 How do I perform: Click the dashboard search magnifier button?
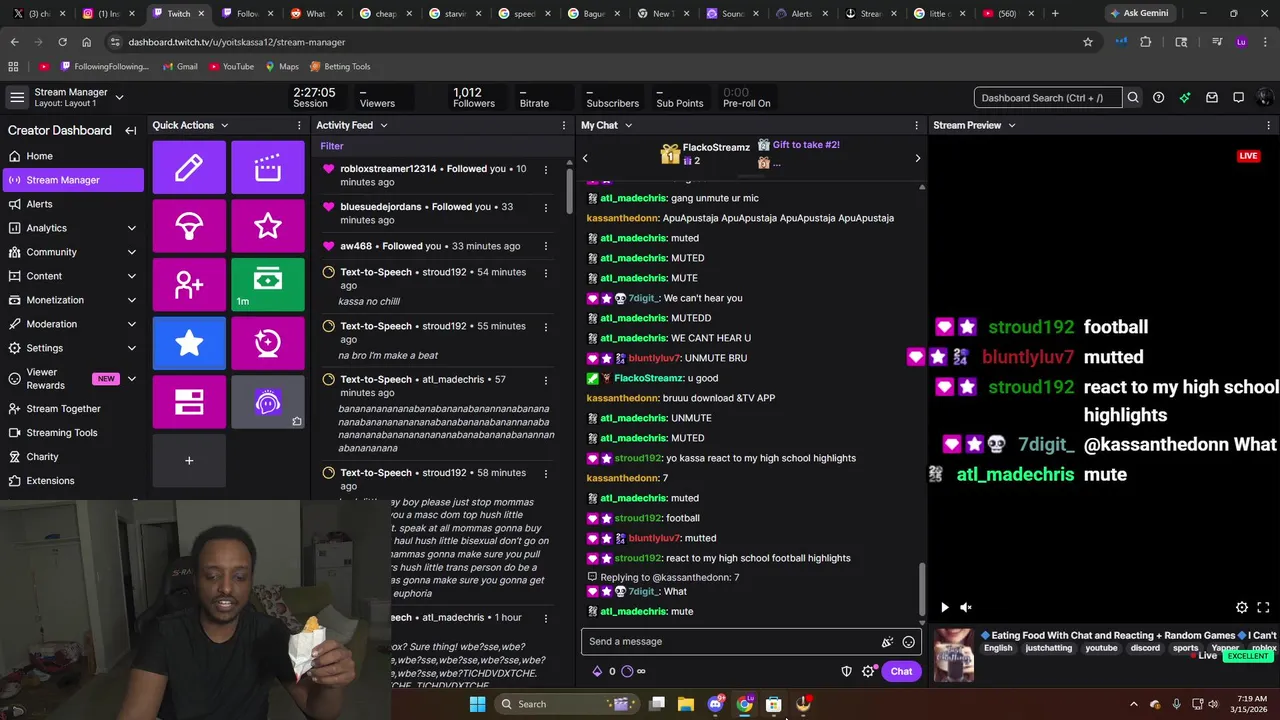tap(1133, 98)
